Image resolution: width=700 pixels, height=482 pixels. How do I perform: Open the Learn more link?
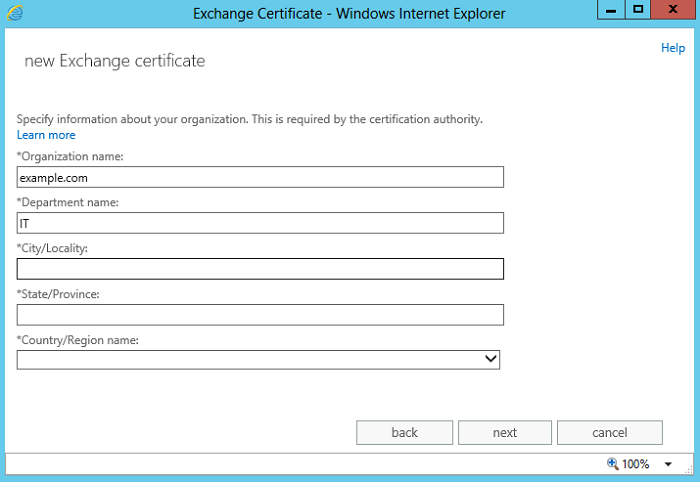(x=46, y=135)
